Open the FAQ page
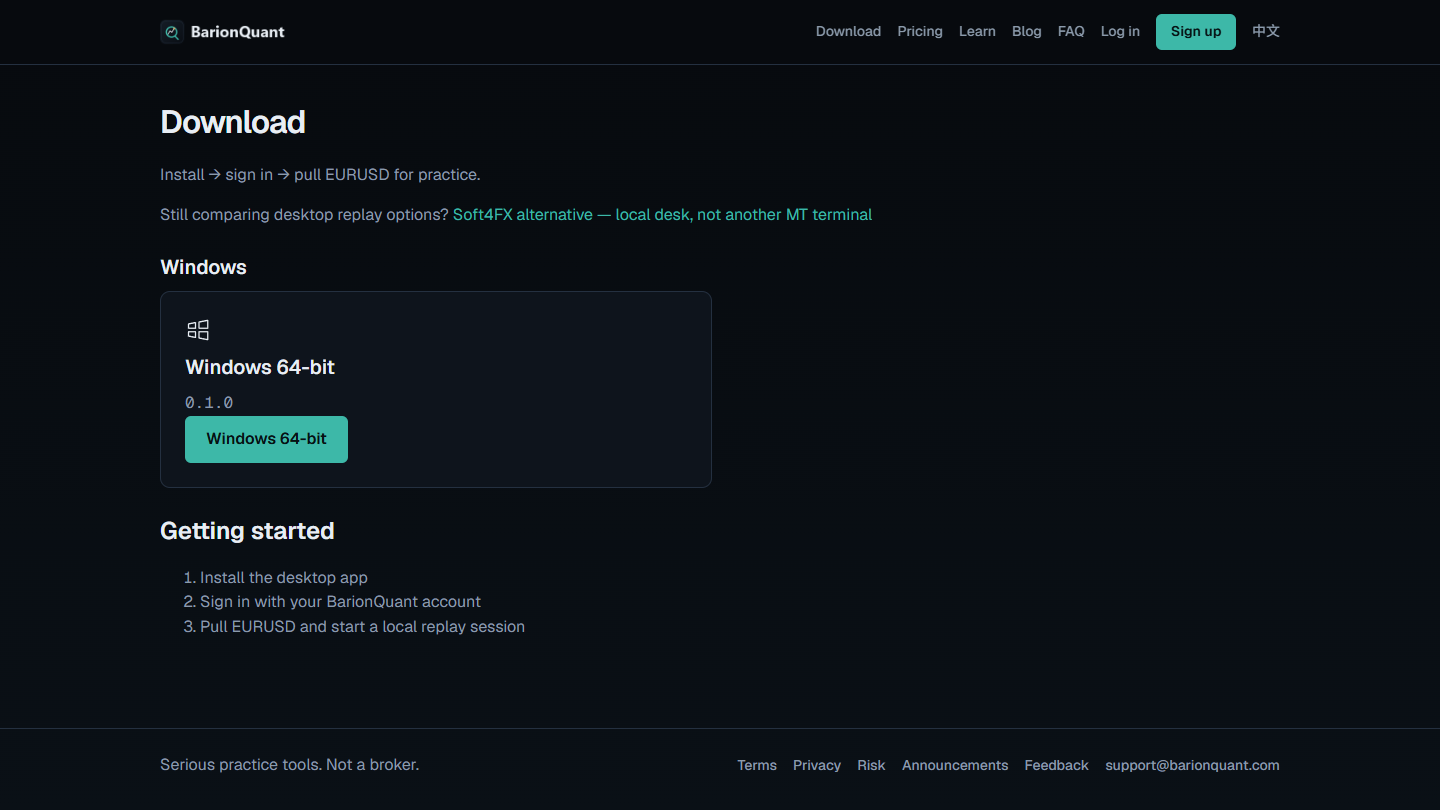Screen dimensions: 1440x810 tap(1071, 31)
